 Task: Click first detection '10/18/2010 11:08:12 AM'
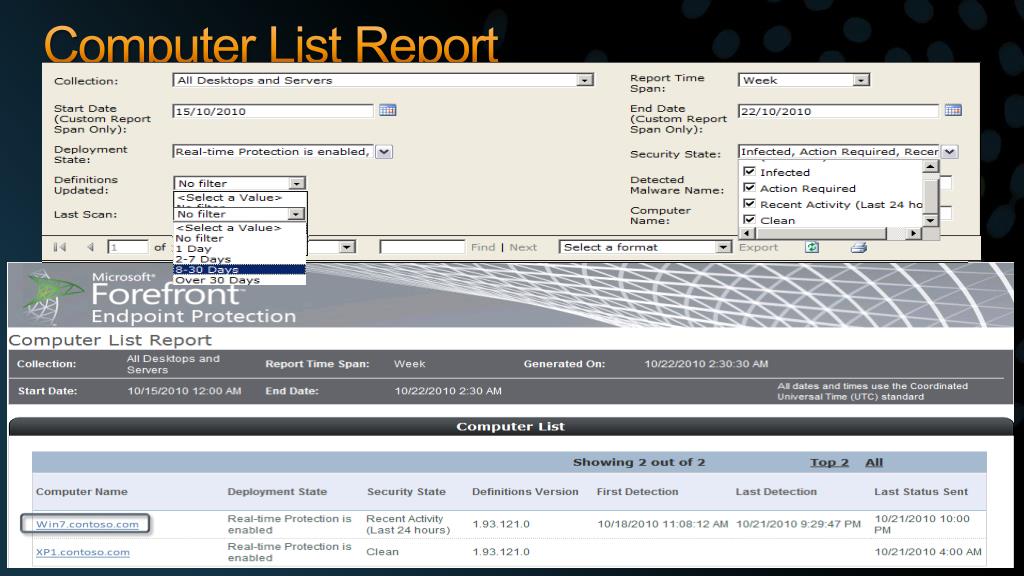(x=662, y=524)
